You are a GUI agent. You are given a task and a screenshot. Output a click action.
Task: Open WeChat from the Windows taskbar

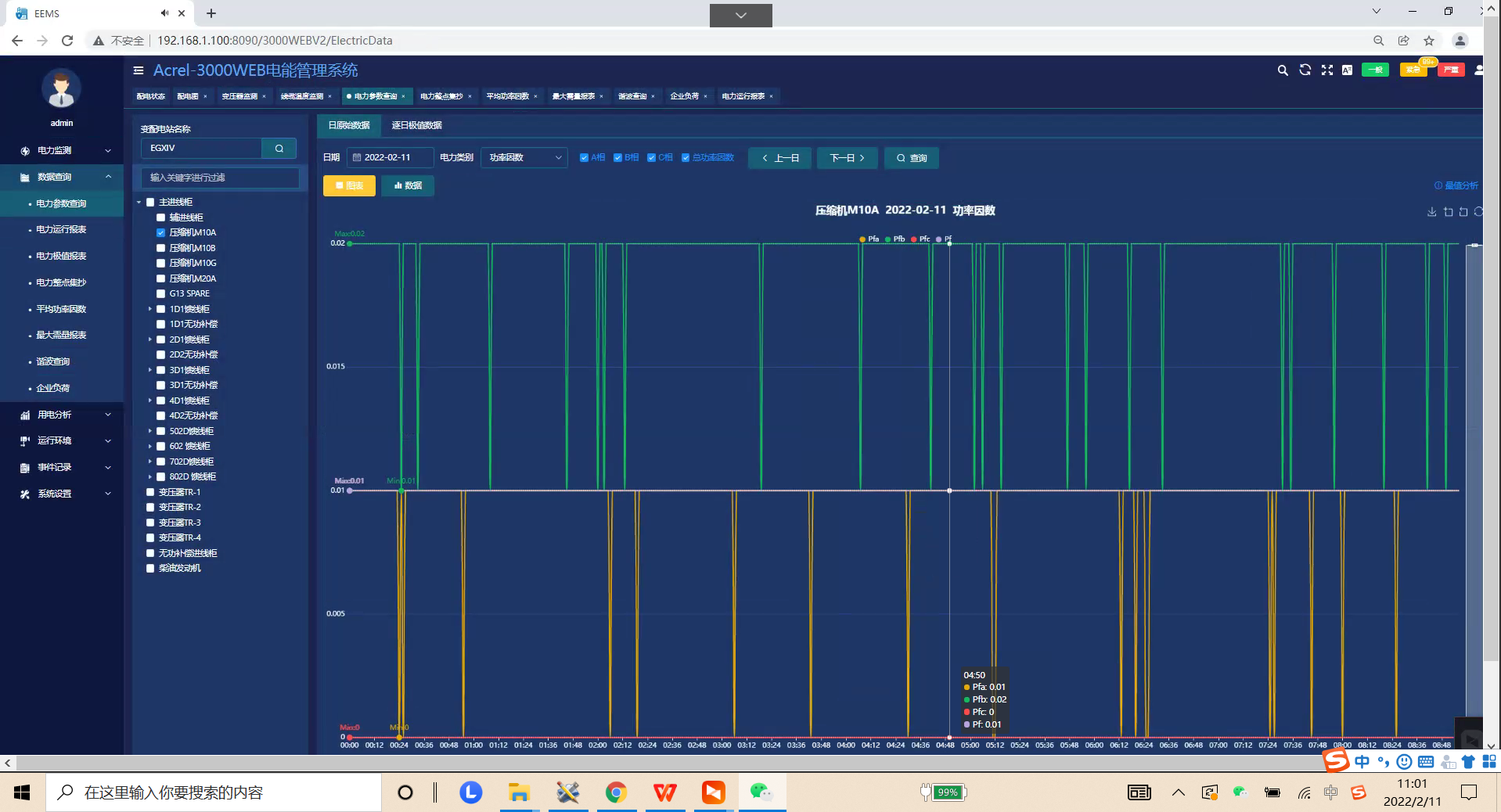coord(761,792)
